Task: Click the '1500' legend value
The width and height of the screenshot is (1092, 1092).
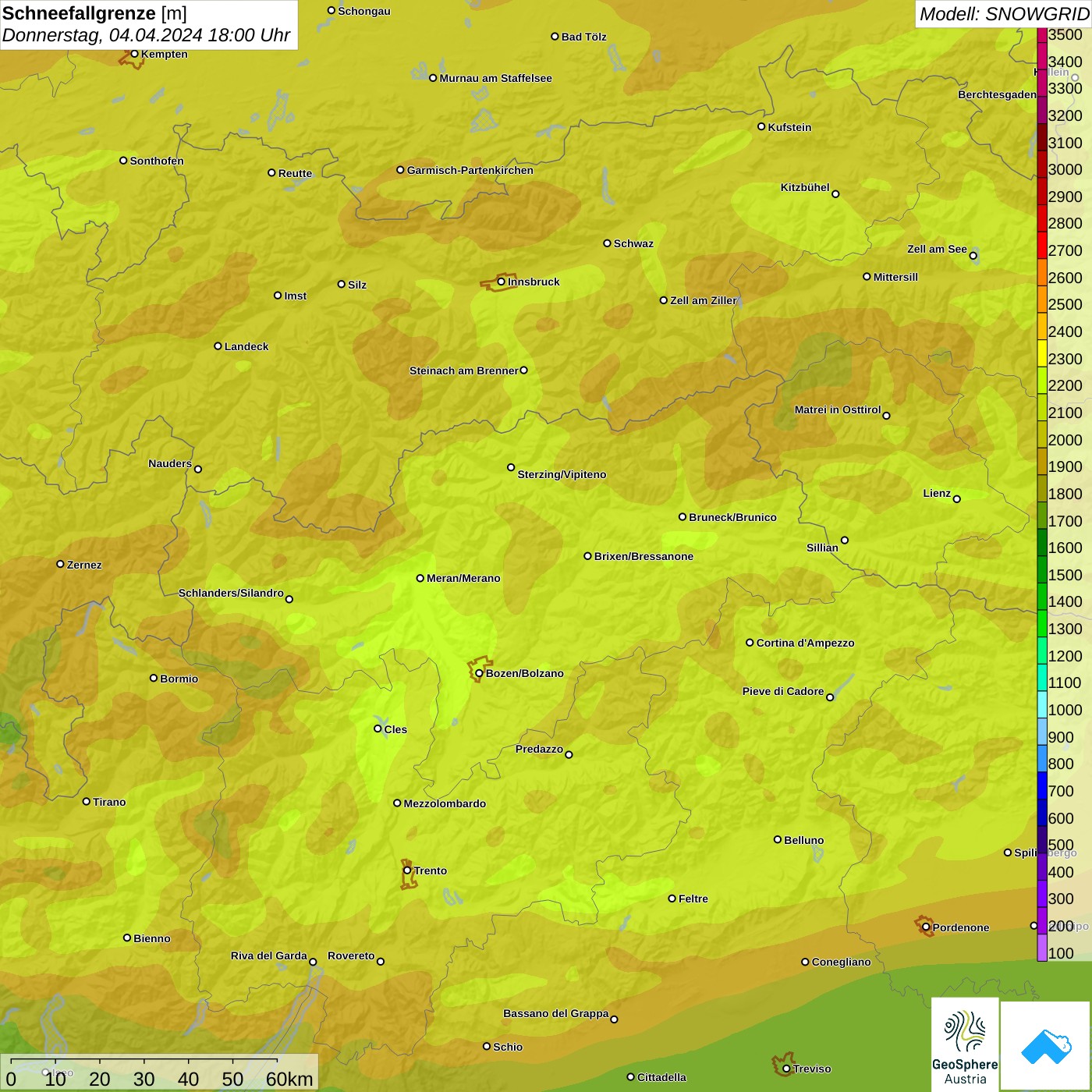Action: coord(1065,575)
